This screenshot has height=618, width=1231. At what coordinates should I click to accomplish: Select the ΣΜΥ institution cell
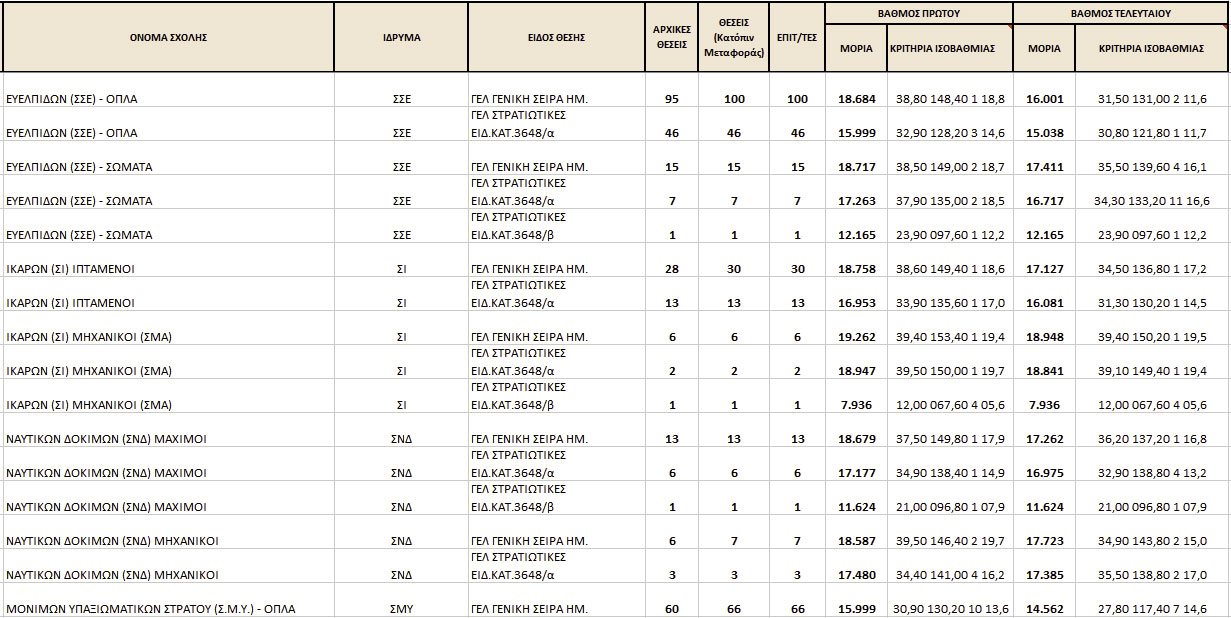point(401,608)
